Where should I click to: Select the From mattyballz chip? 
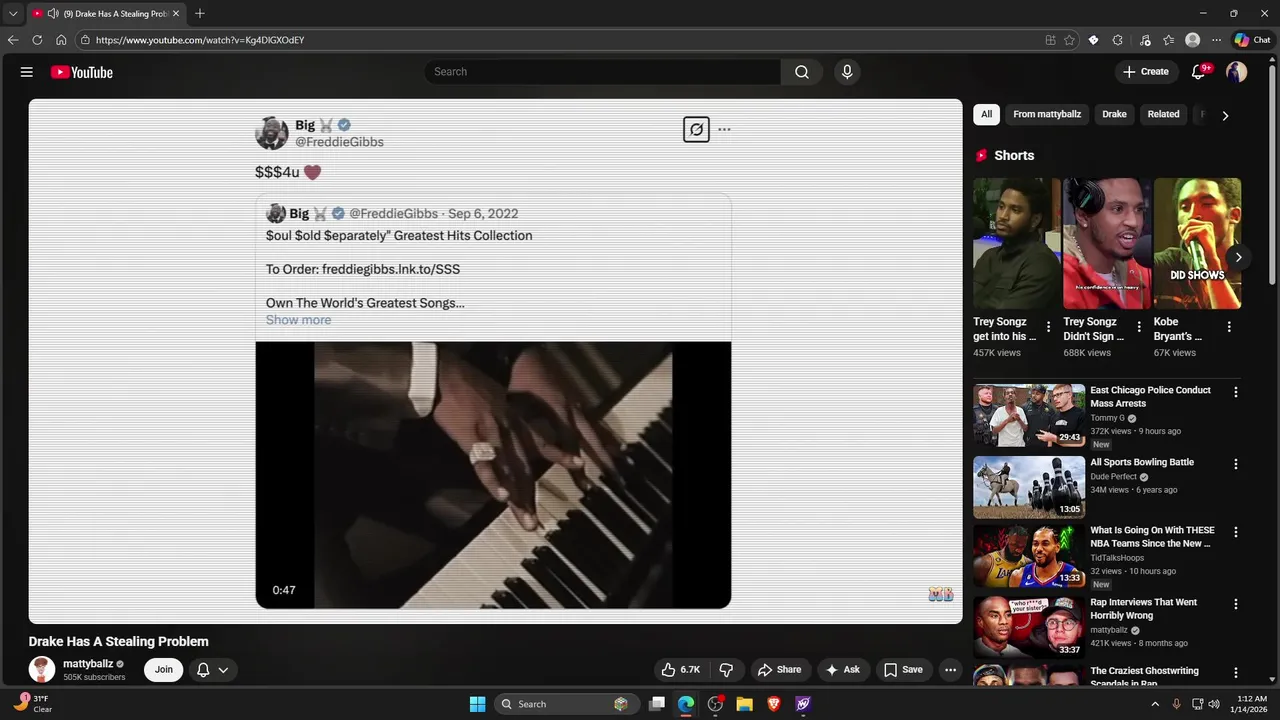(x=1047, y=114)
